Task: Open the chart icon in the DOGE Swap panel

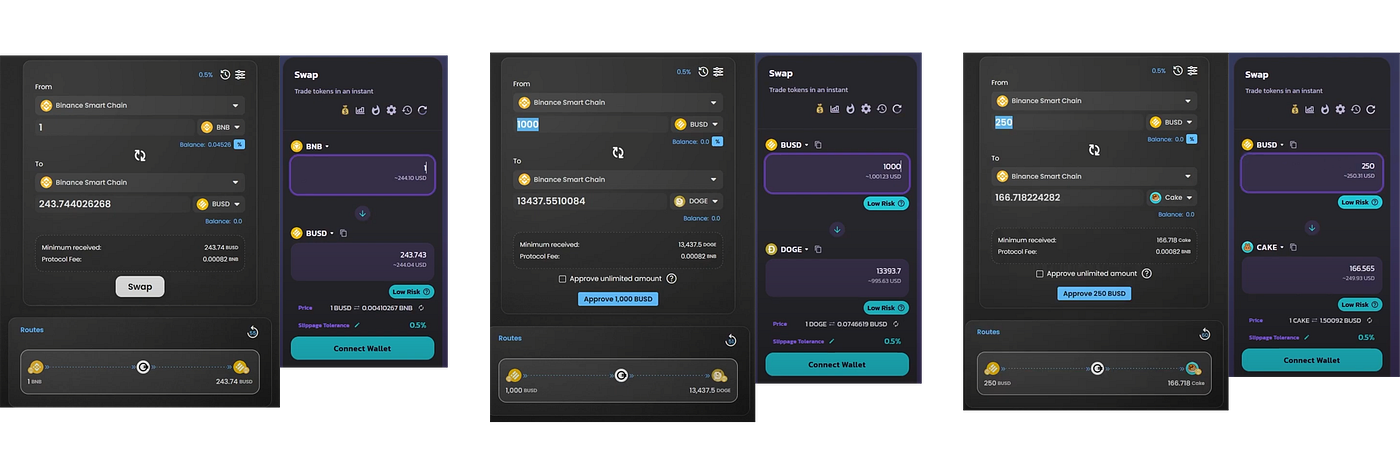Action: point(835,108)
